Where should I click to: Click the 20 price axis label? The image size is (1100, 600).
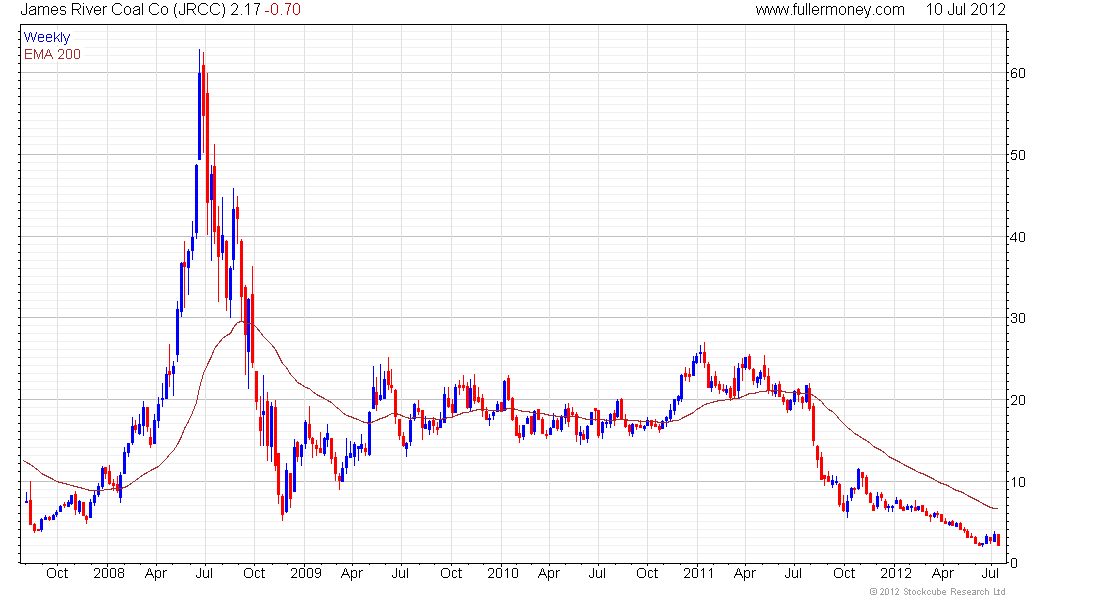pos(1017,400)
